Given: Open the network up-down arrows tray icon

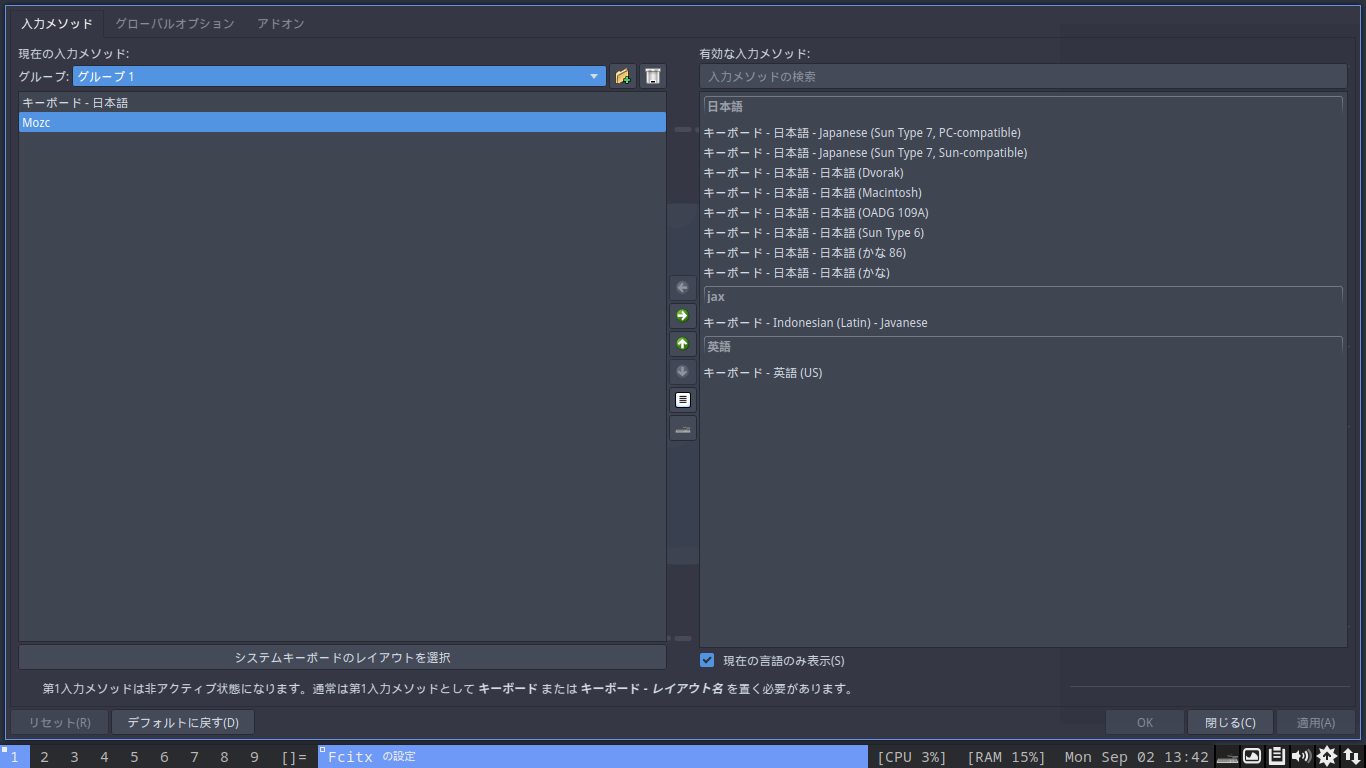Looking at the screenshot, I should 1352,756.
